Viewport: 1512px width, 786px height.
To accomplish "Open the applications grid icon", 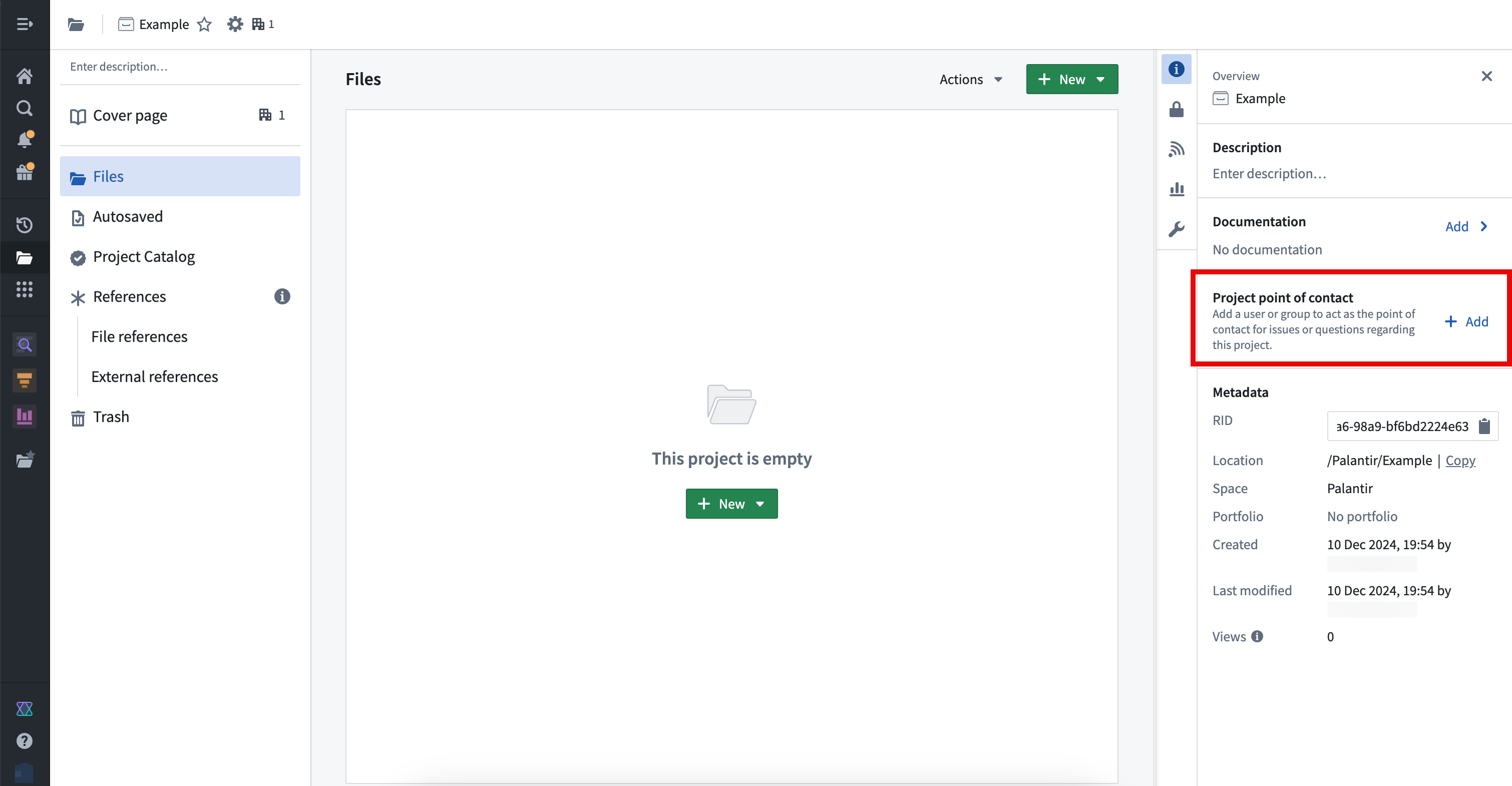I will pyautogui.click(x=24, y=289).
